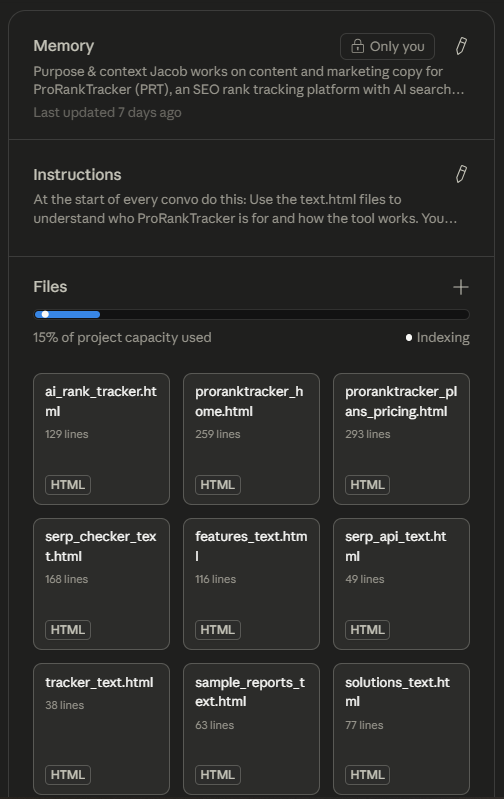Click HTML badge on serp_checker_text.html card

pyautogui.click(x=68, y=630)
